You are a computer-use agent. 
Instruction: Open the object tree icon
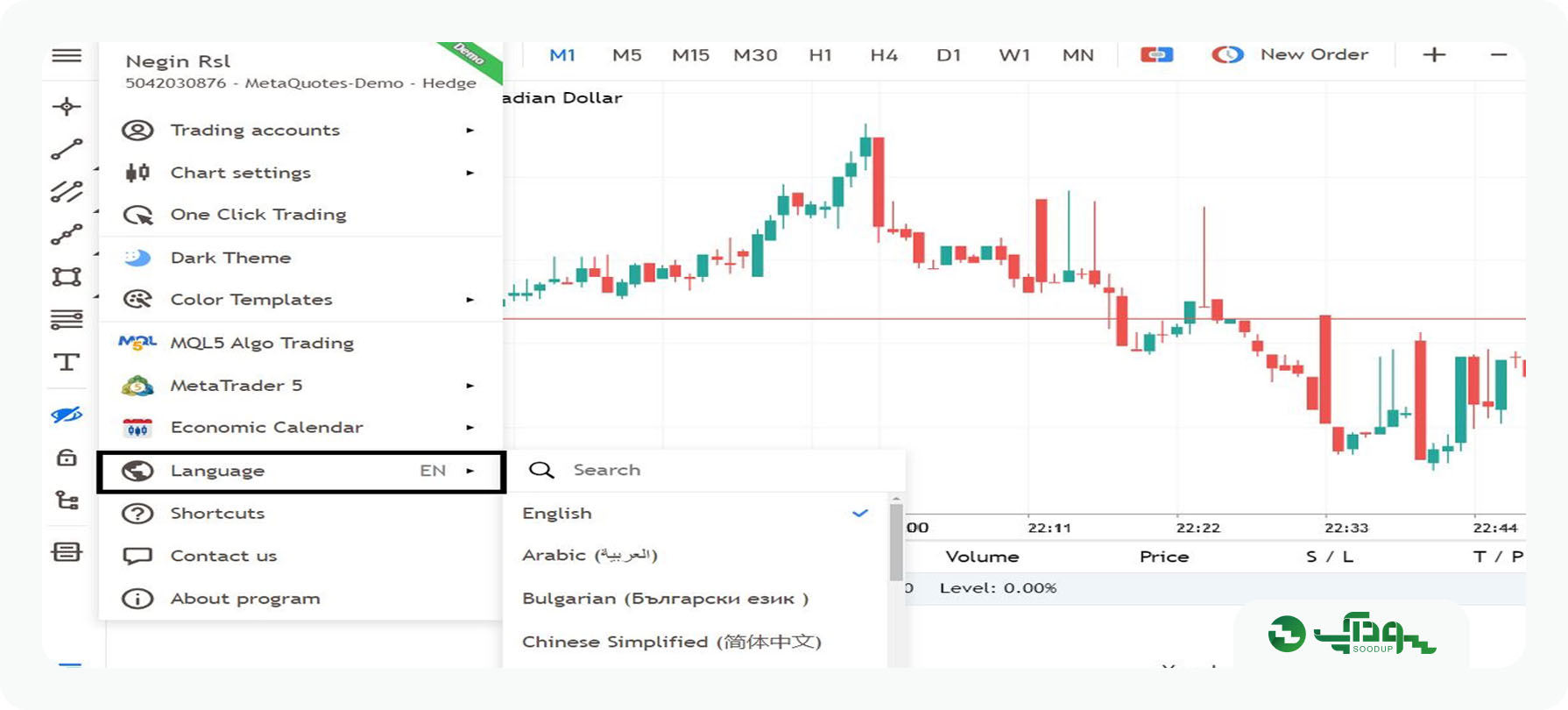[x=67, y=501]
